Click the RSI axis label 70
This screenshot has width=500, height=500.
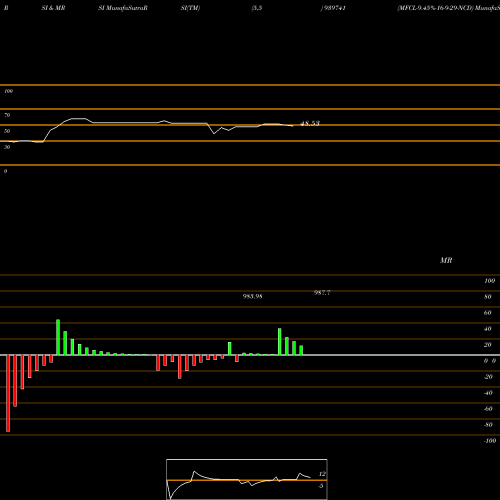click(7, 115)
